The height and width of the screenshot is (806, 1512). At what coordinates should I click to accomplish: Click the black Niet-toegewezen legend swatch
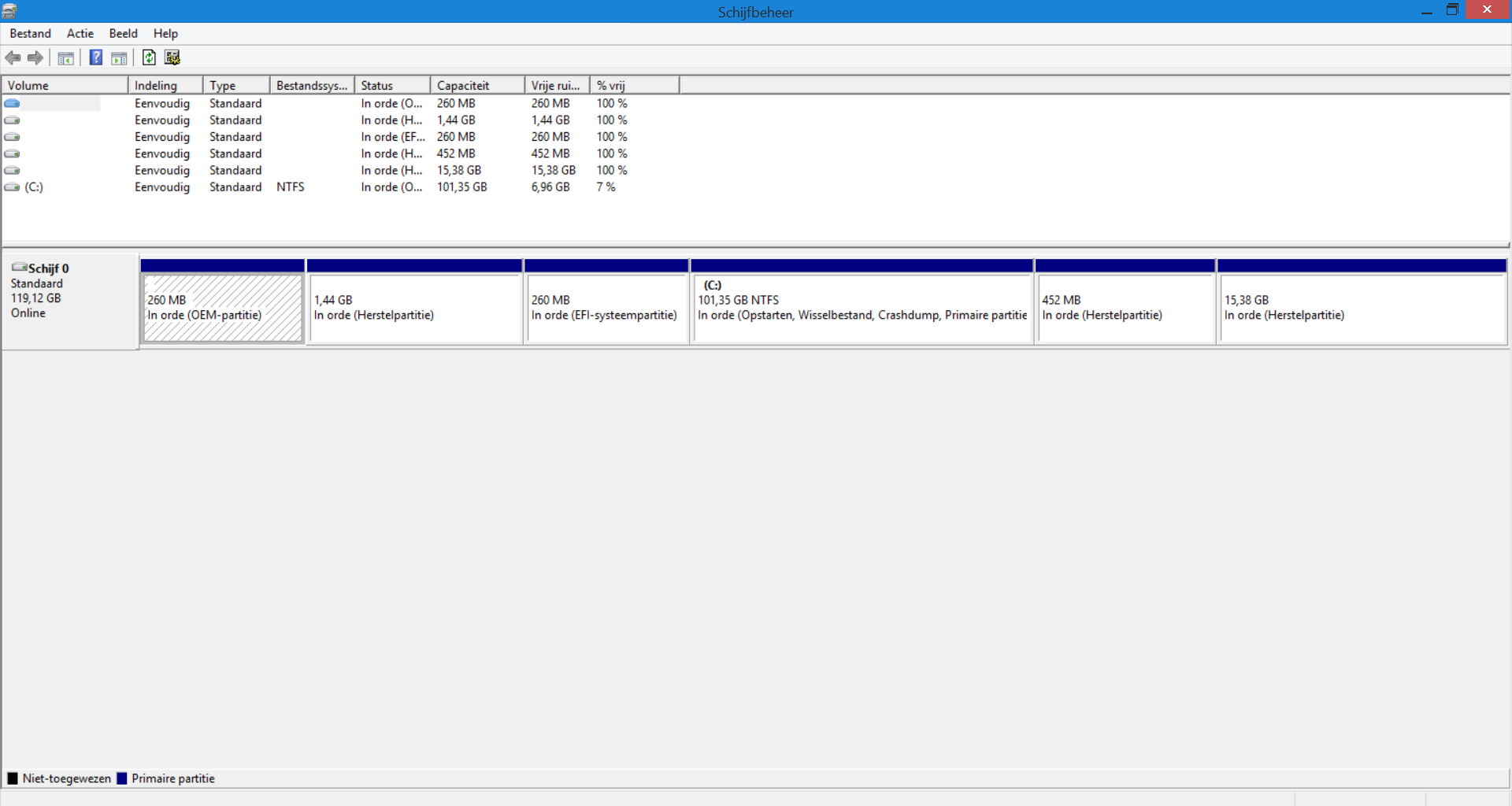pyautogui.click(x=13, y=778)
